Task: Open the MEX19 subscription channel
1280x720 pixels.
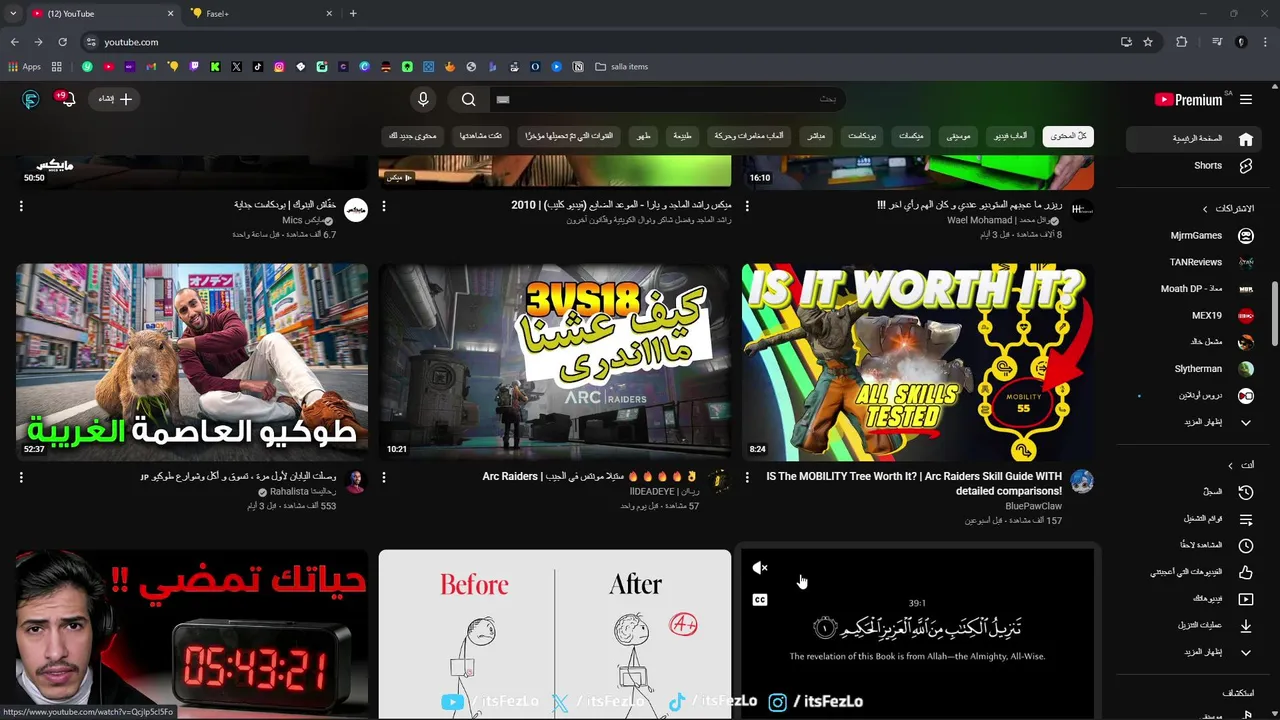Action: (1192, 316)
